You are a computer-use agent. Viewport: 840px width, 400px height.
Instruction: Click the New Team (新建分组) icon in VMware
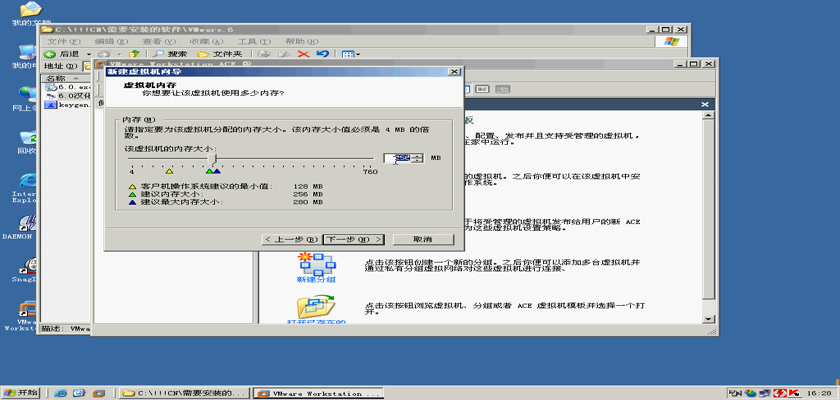316,263
